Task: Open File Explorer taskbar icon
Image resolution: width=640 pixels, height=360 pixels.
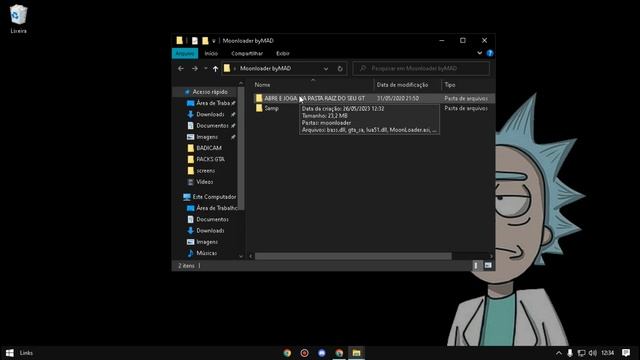Action: [356, 353]
